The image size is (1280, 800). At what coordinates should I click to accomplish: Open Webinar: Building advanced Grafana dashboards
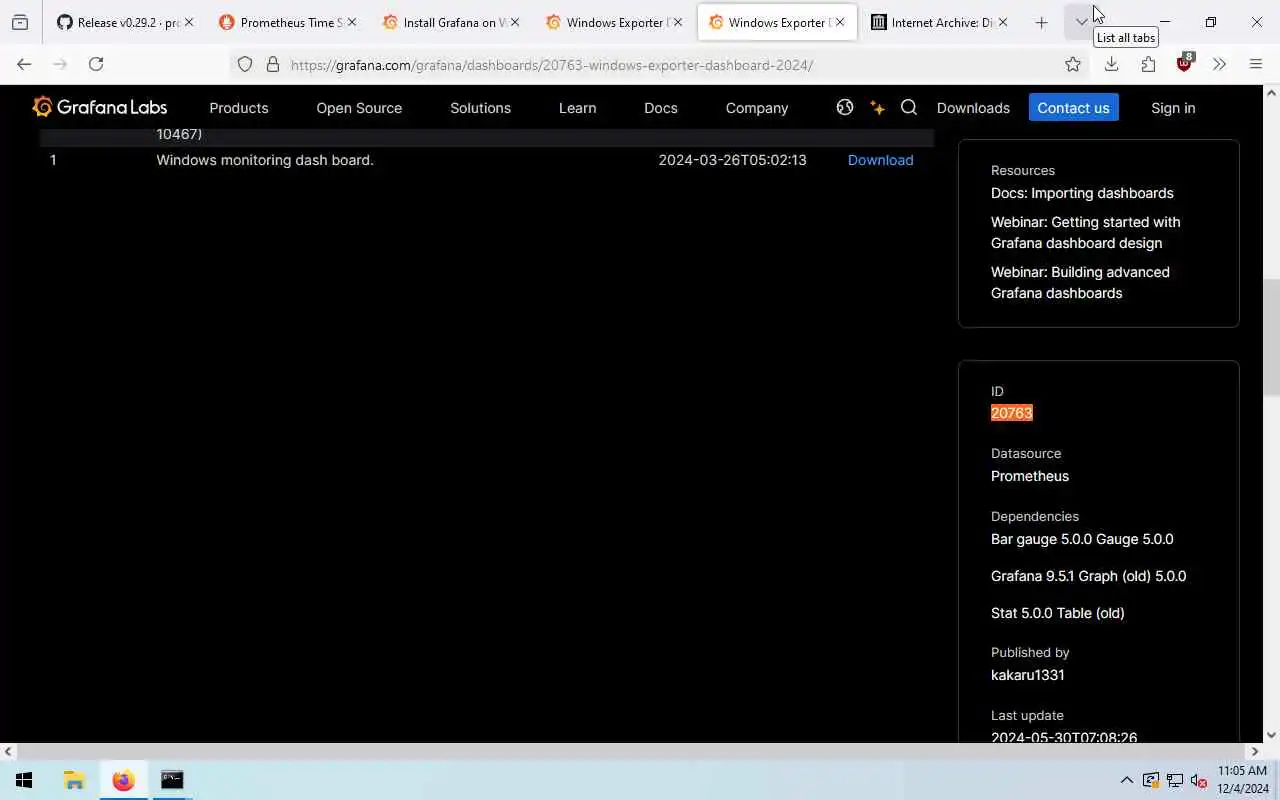coord(1080,282)
